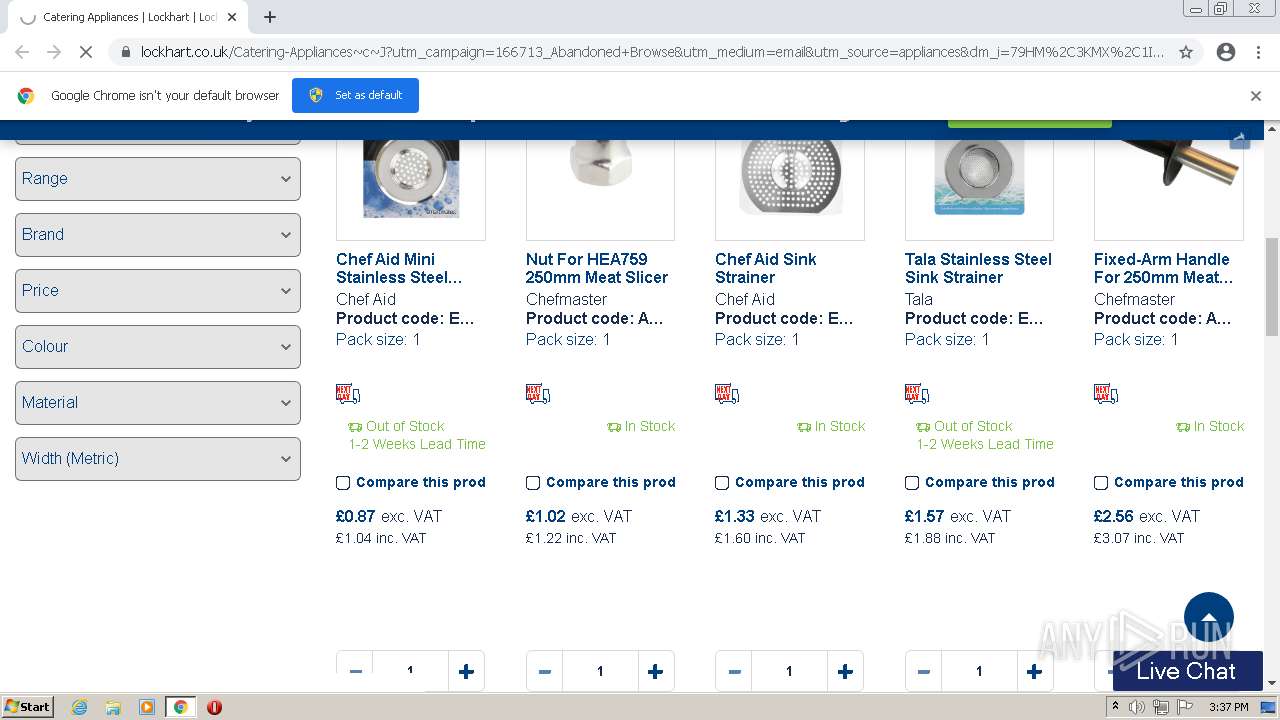The width and height of the screenshot is (1280, 720).
Task: Stop loading the page
Action: (x=86, y=52)
